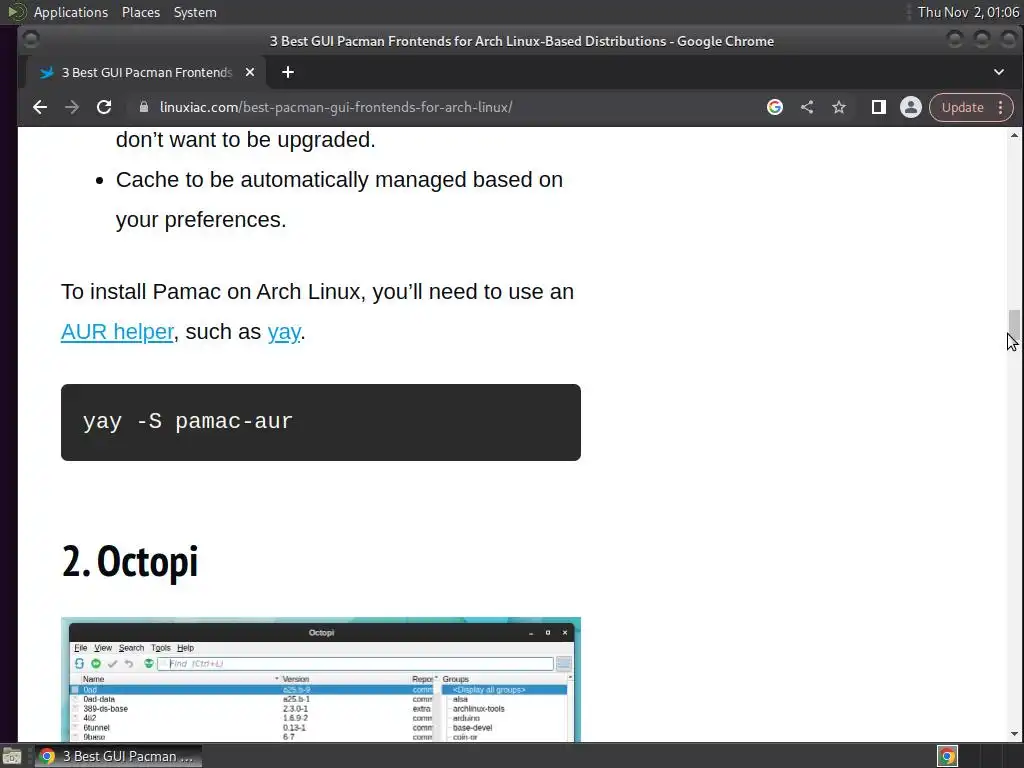Select the Chrome taskbar window button
1024x768 pixels.
point(118,756)
